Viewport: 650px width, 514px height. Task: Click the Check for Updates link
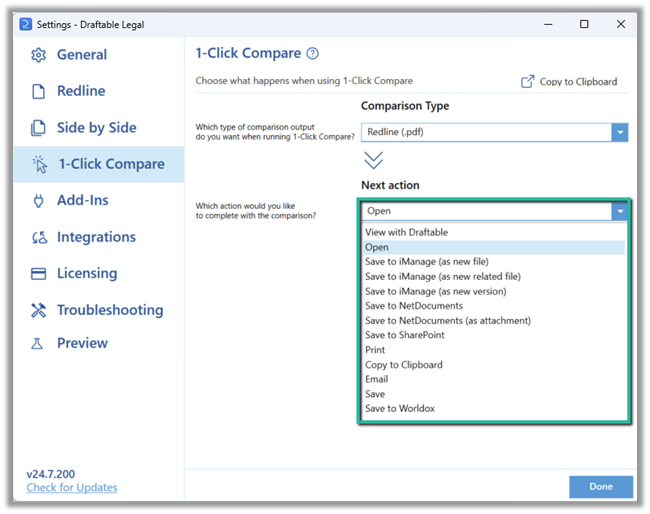[x=72, y=488]
